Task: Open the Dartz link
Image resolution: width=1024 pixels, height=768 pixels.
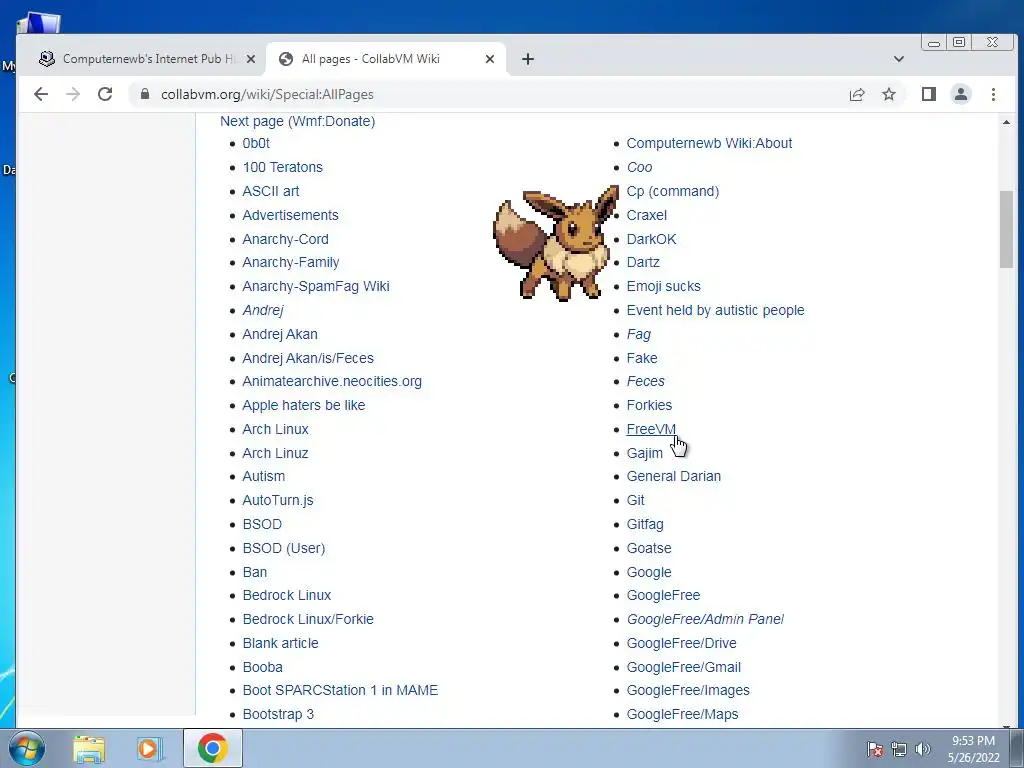Action: click(643, 262)
